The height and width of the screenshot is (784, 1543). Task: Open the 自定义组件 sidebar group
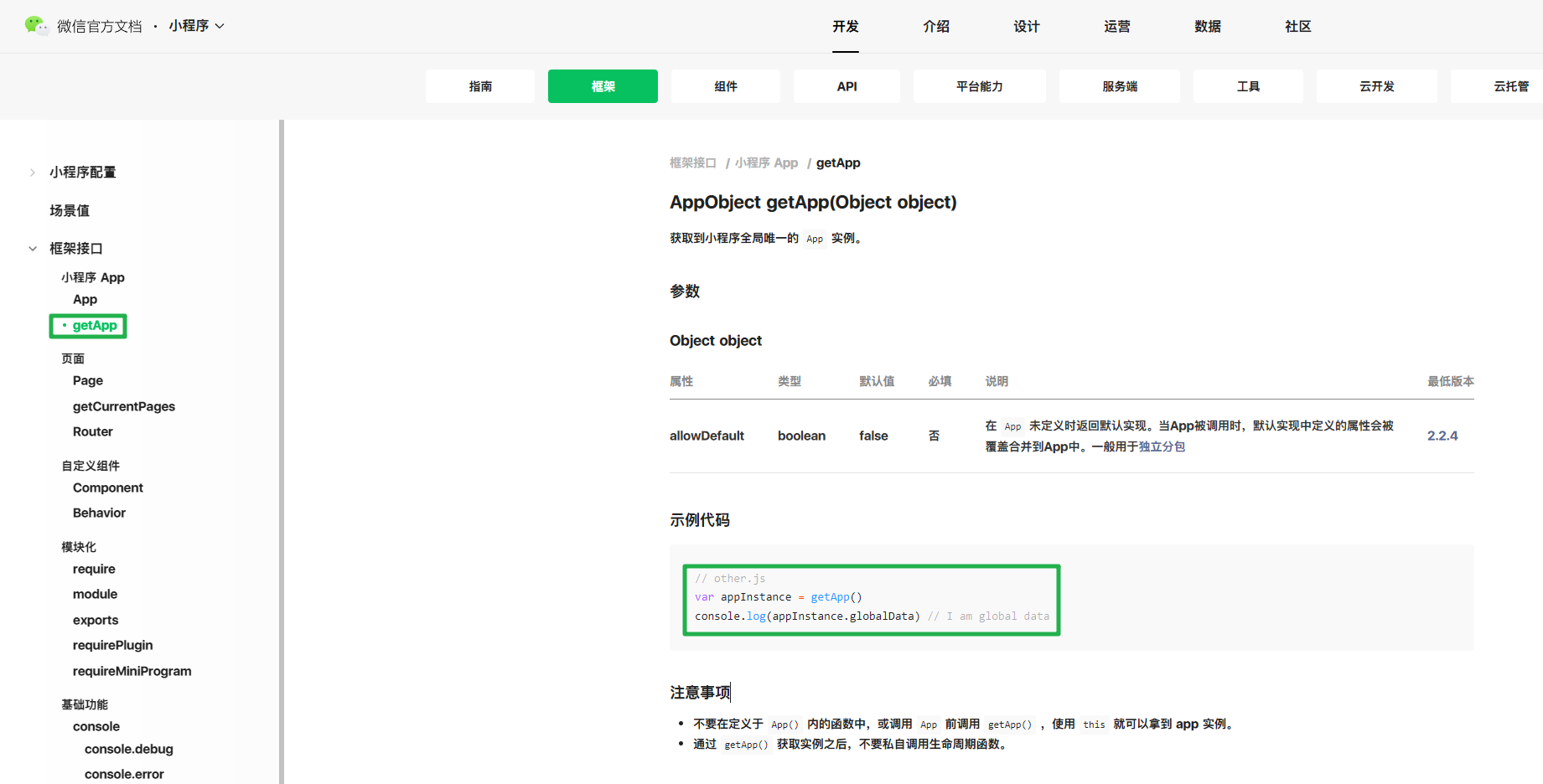91,466
